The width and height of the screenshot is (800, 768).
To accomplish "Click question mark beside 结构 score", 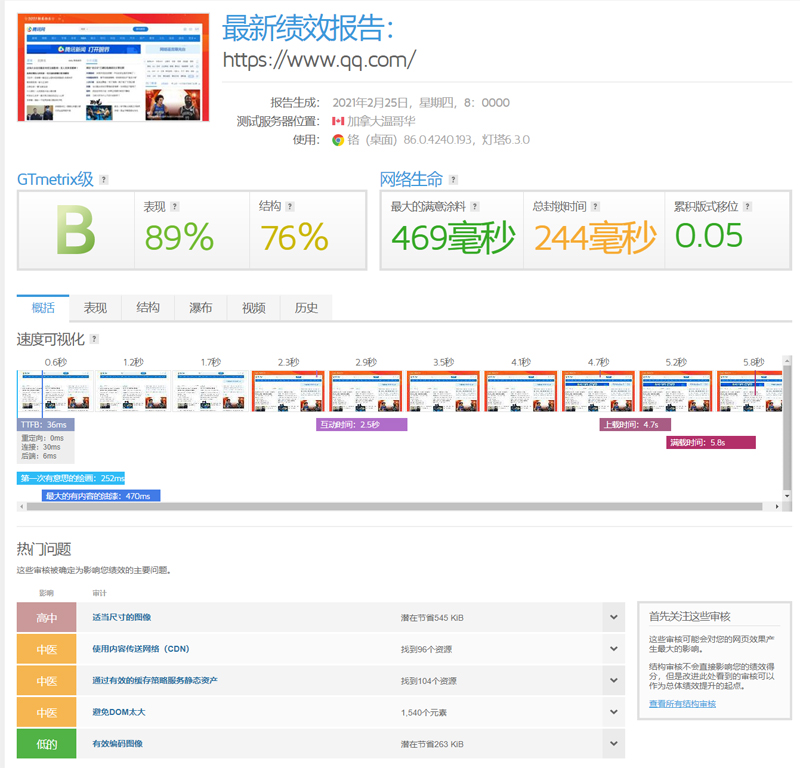I will point(290,207).
